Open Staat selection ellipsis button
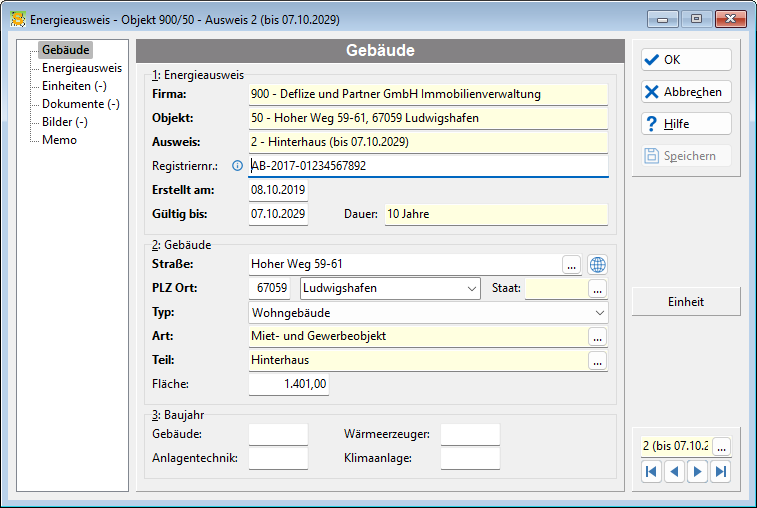 pos(597,289)
